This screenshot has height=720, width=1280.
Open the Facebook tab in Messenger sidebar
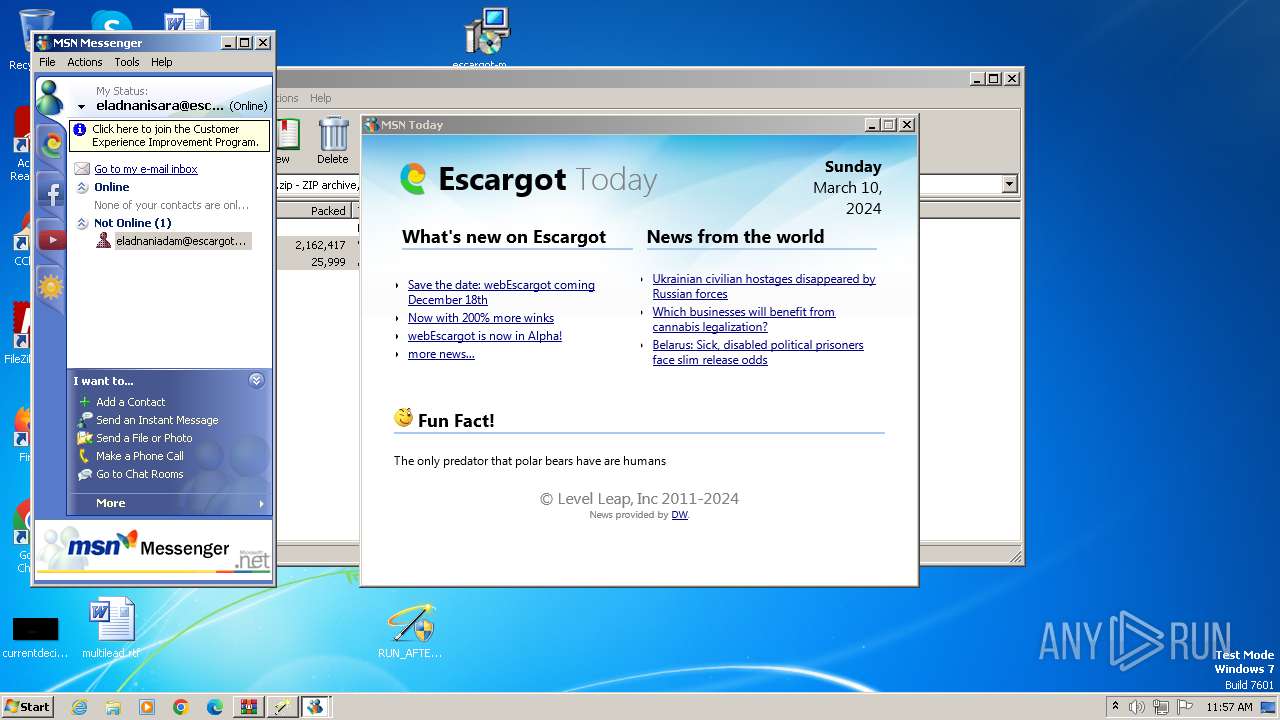click(x=50, y=193)
